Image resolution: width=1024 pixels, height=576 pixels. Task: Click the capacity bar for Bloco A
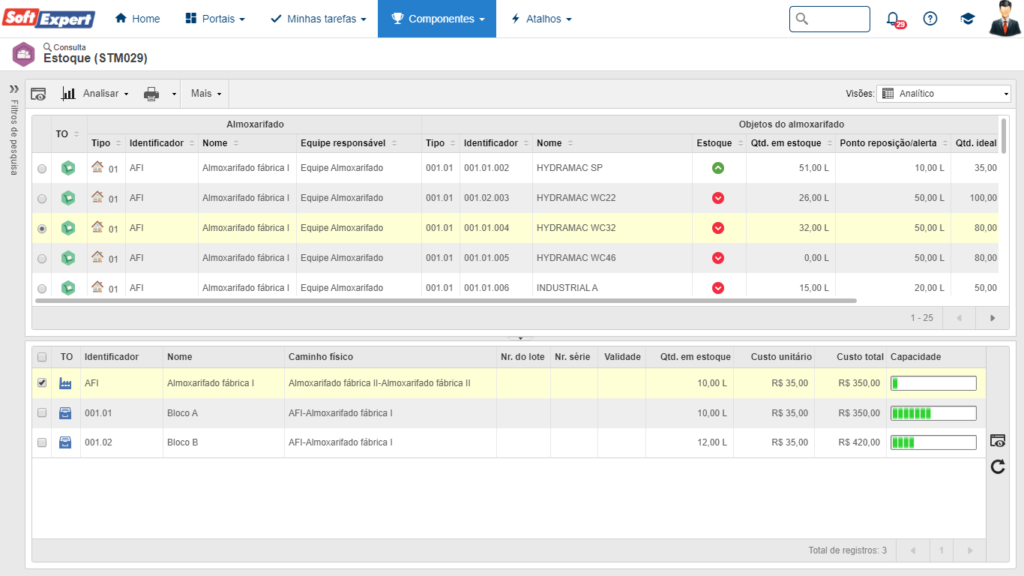point(933,413)
